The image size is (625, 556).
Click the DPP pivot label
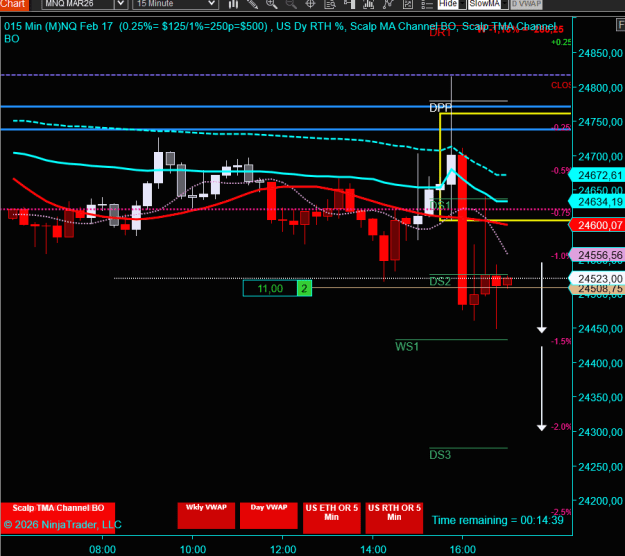tap(440, 108)
